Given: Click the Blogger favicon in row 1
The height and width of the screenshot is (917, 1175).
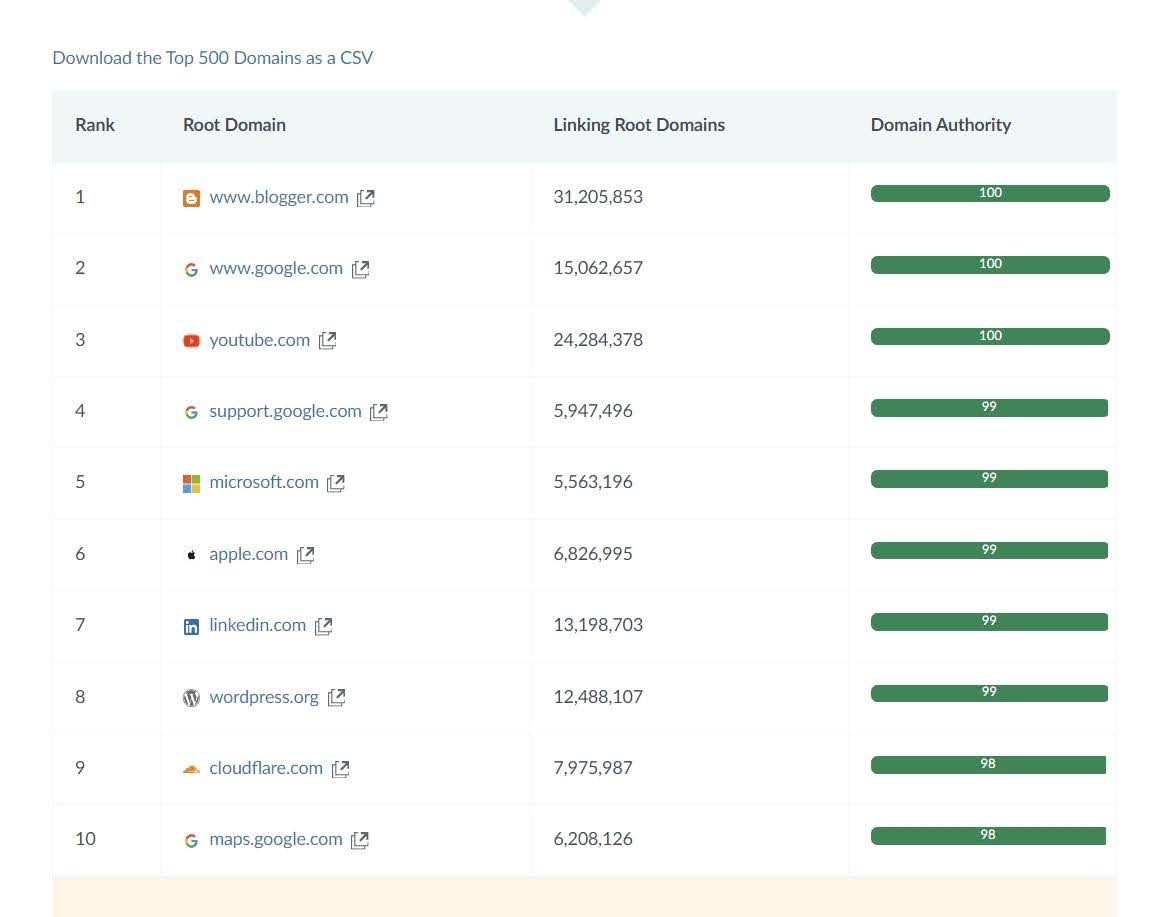Looking at the screenshot, I should (191, 198).
